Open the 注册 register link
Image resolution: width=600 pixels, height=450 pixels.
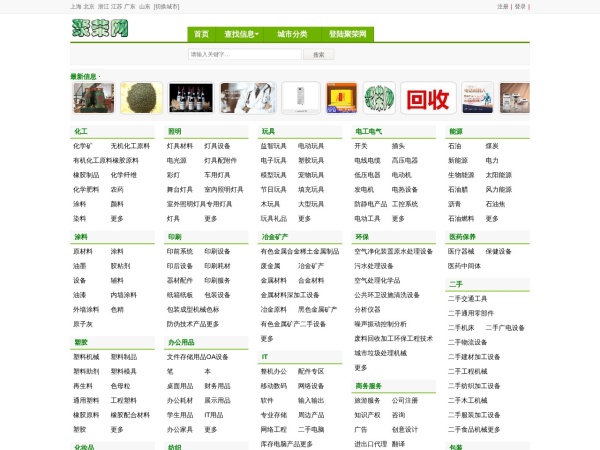coord(503,7)
